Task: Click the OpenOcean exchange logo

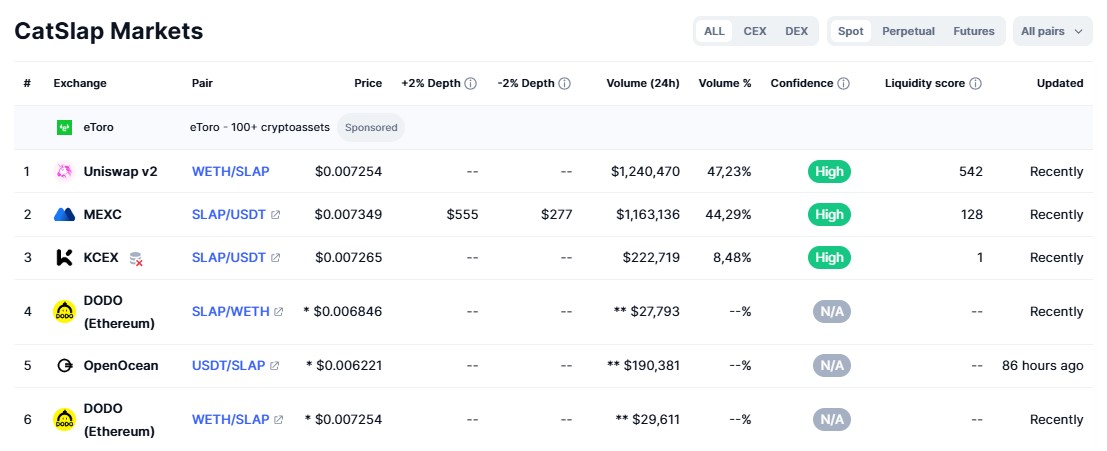Action: (64, 366)
